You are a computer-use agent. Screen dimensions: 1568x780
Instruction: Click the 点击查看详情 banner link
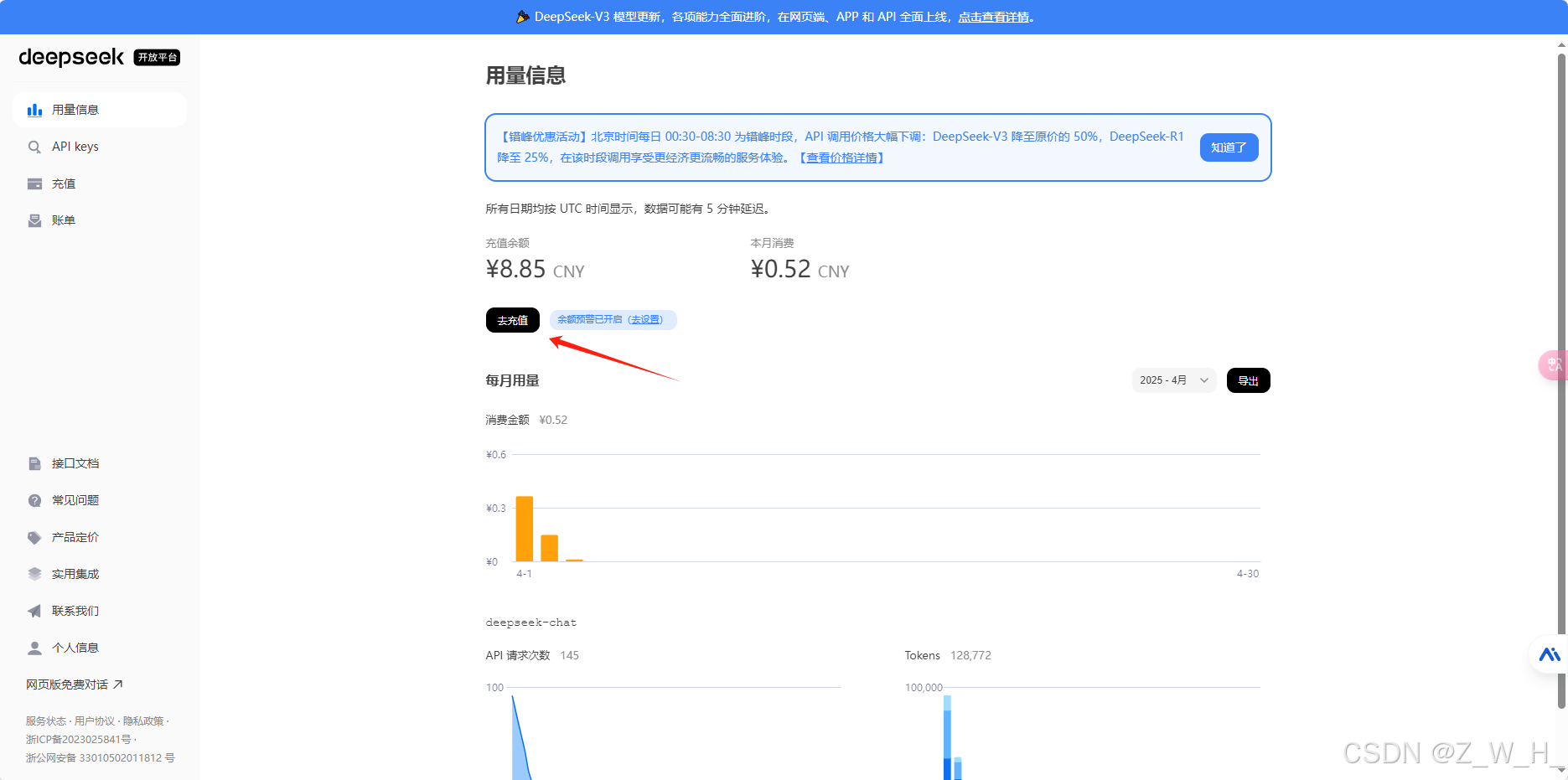(993, 17)
